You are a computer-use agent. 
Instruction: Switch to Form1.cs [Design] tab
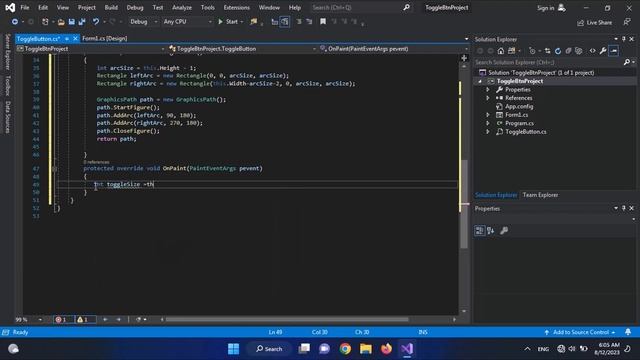coord(104,38)
